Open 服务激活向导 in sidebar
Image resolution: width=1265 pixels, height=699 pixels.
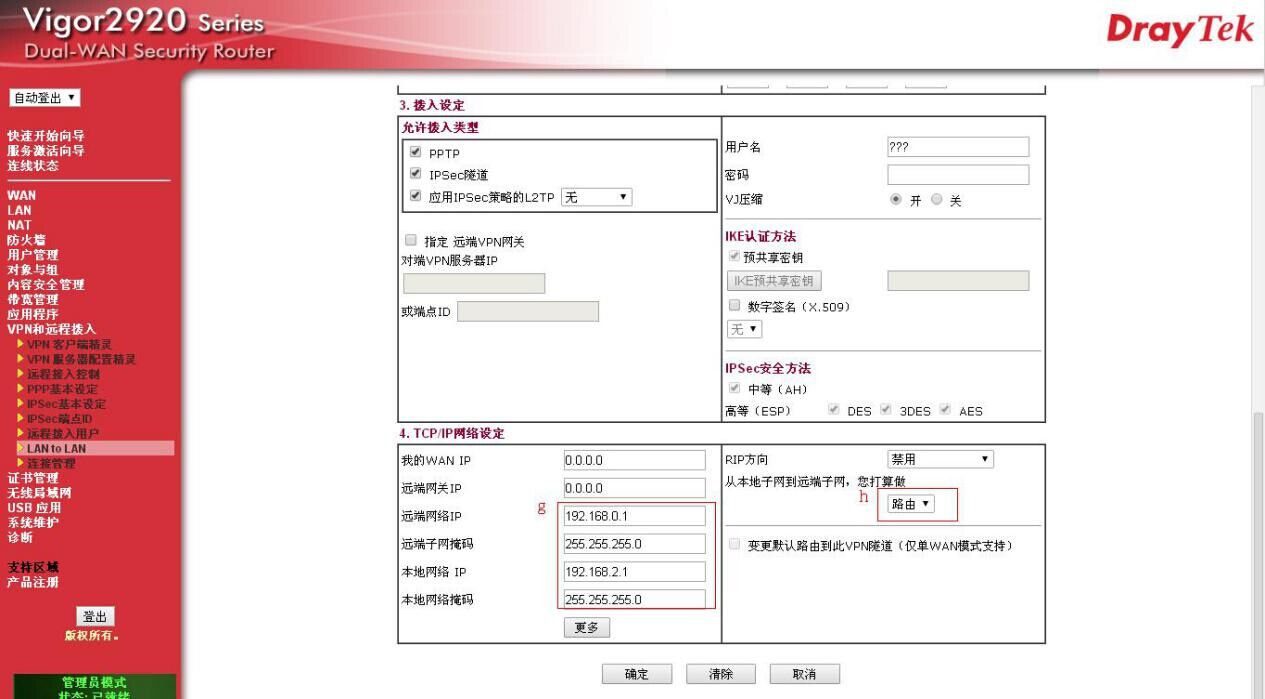coord(46,151)
